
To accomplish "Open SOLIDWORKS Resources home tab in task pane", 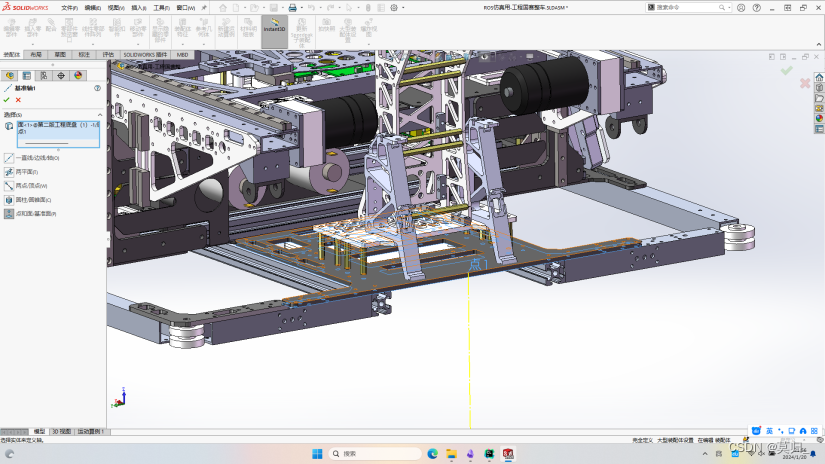I will pos(819,77).
